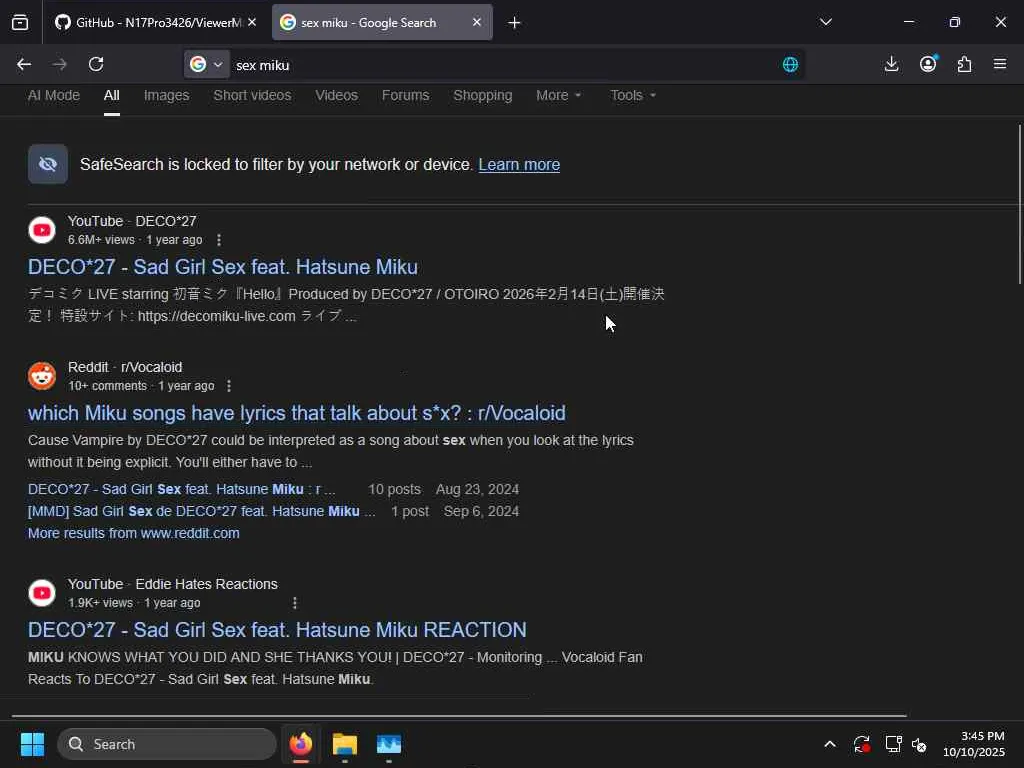Image resolution: width=1024 pixels, height=768 pixels.
Task: Click the translate globe icon in address bar
Action: [x=790, y=65]
